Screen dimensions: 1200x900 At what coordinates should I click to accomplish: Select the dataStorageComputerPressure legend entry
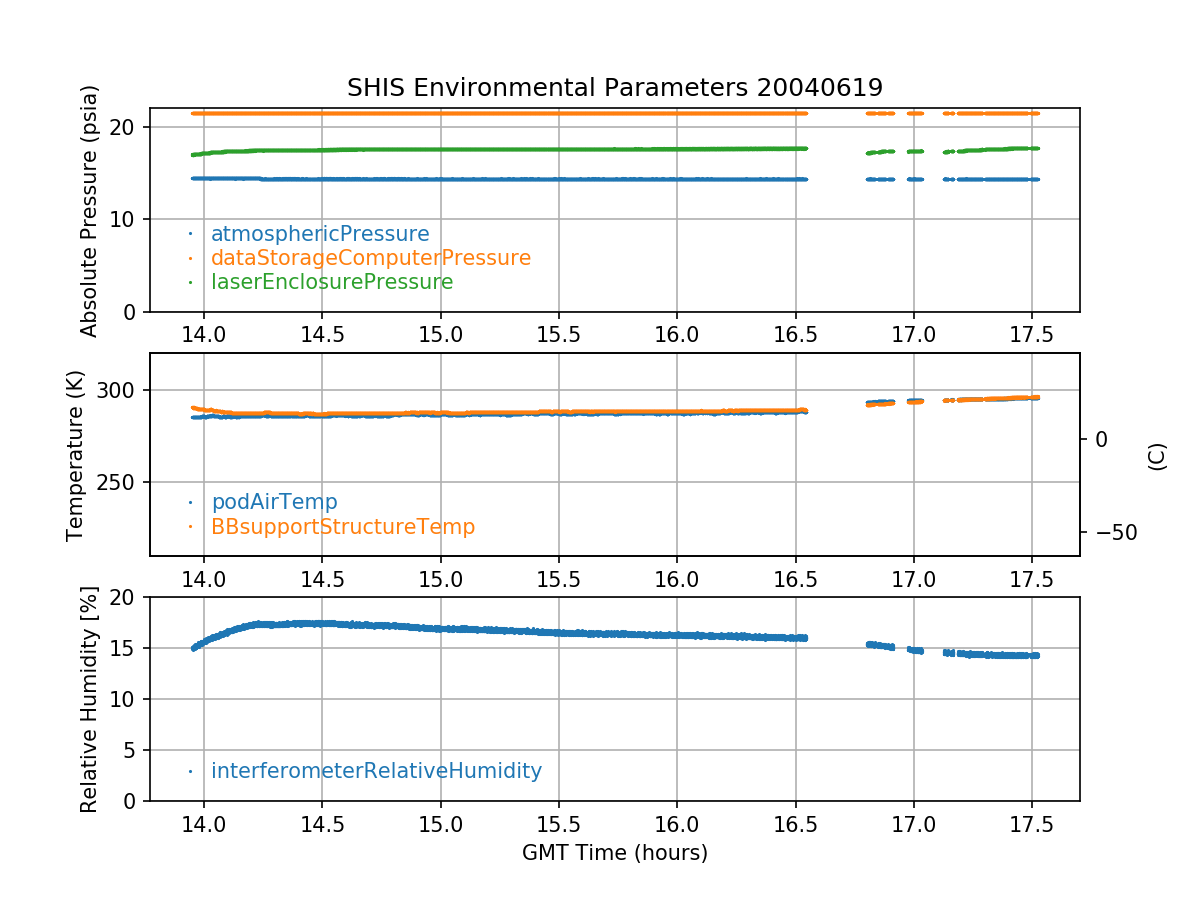coord(370,258)
